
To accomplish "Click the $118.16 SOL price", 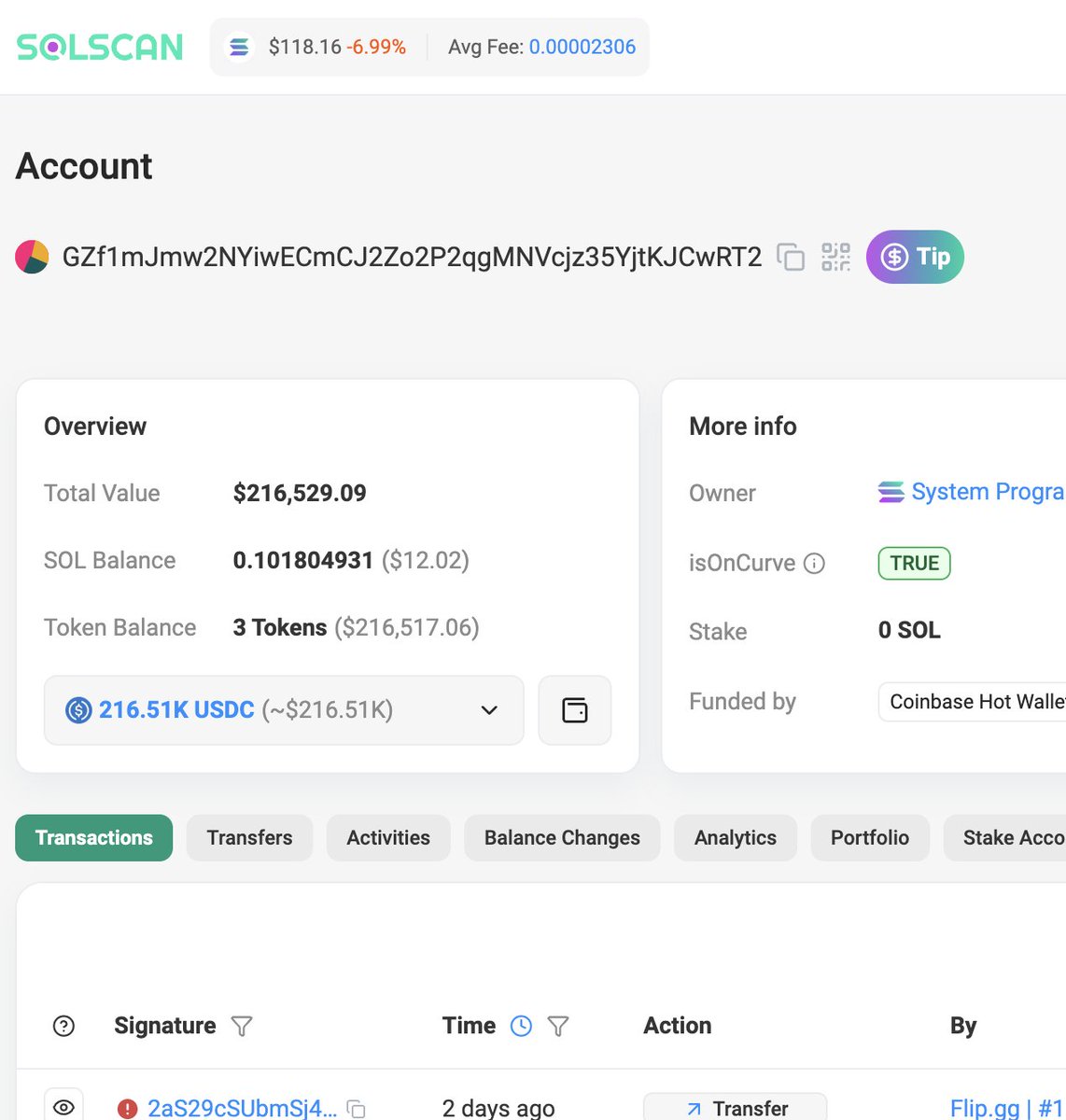I will [x=305, y=47].
